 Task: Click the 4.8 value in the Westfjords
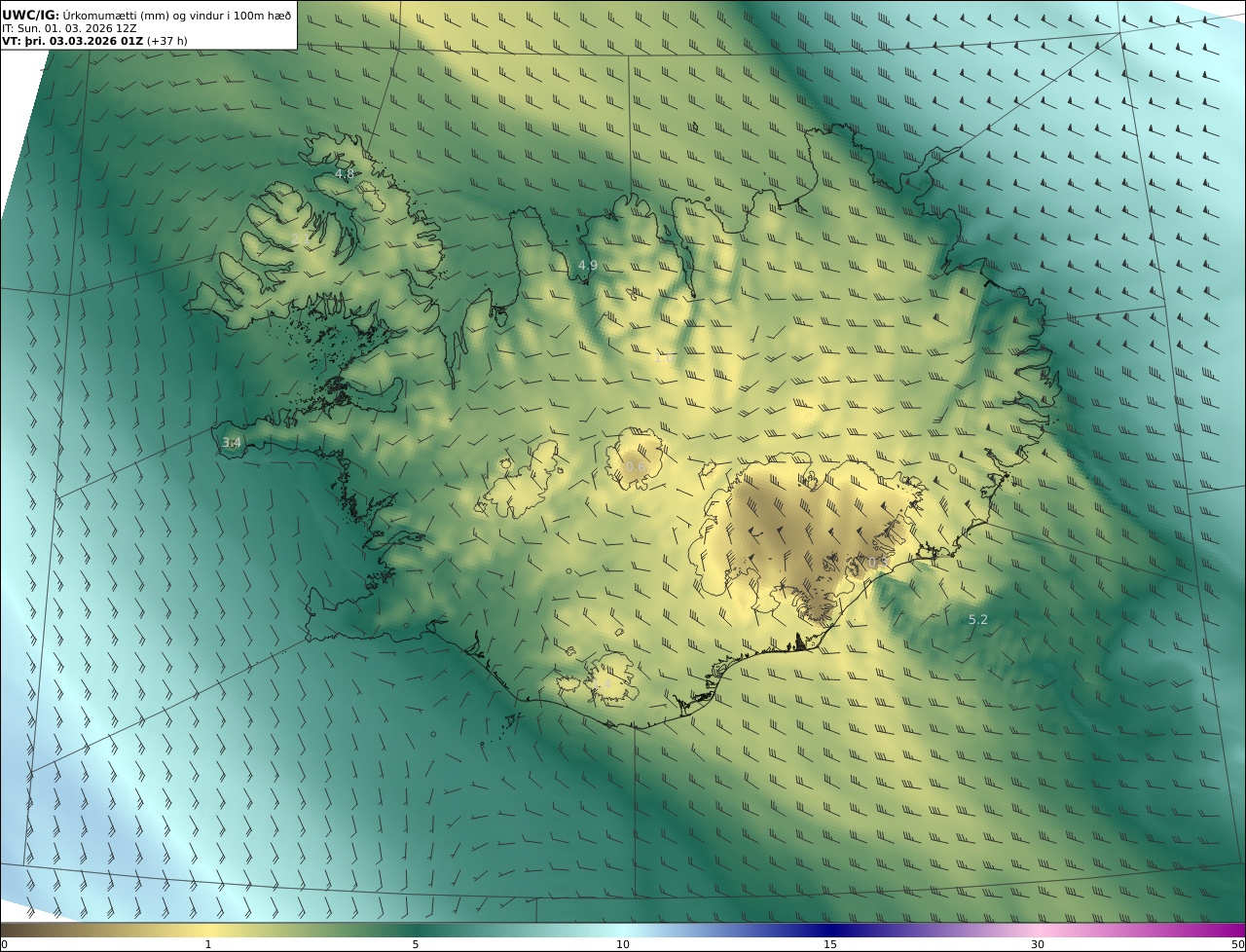[x=345, y=174]
